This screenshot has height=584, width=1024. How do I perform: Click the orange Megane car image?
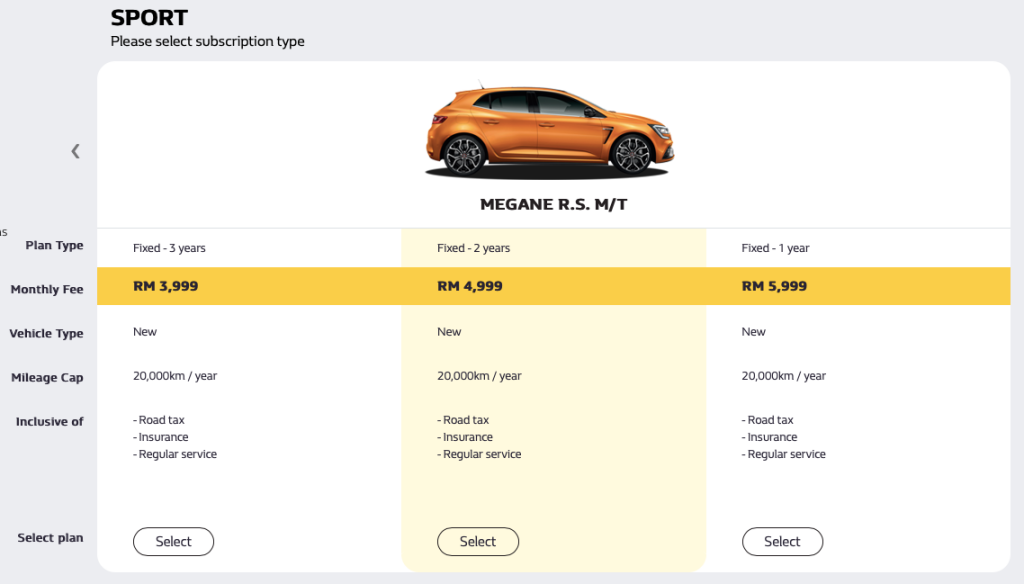[x=549, y=131]
